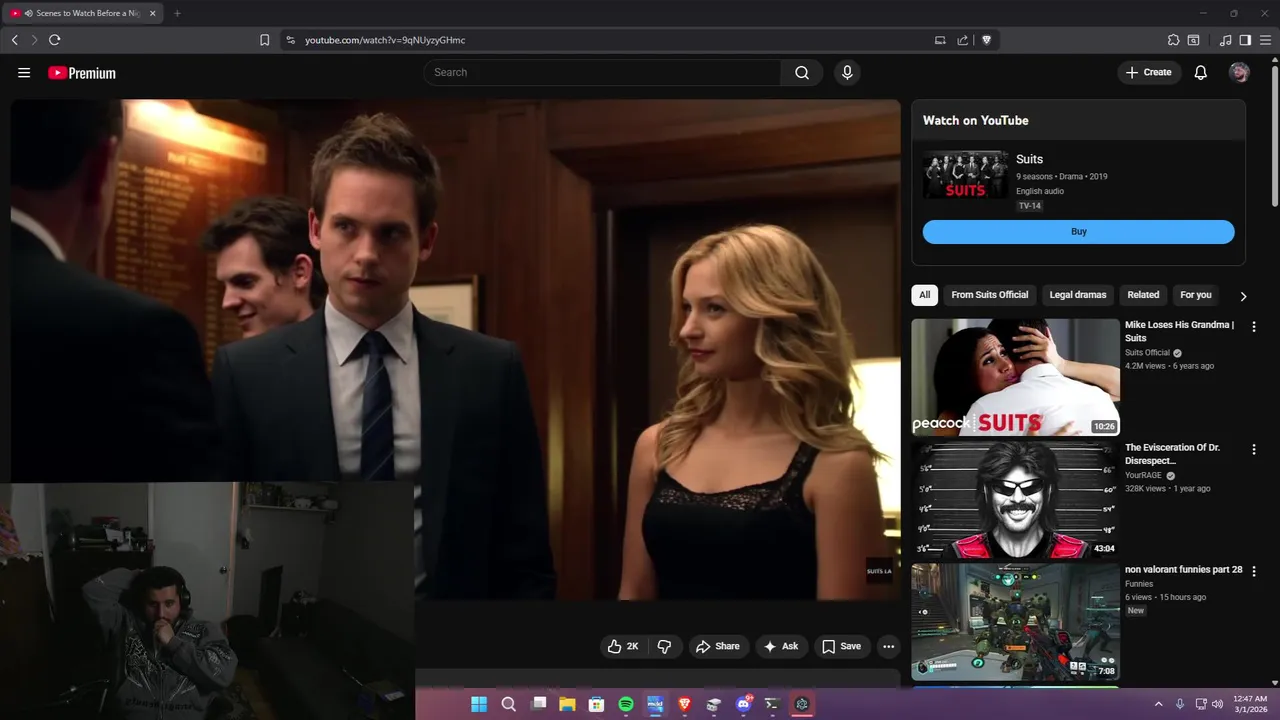This screenshot has width=1280, height=720.
Task: Open Dr. Disrespect video thumbnail
Action: tap(1015, 500)
